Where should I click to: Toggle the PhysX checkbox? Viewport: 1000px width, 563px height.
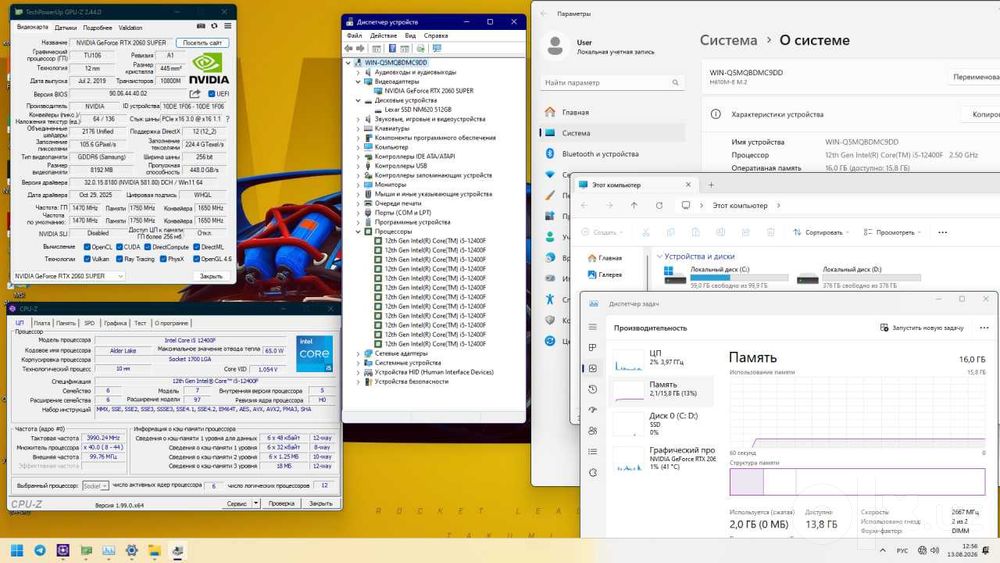pos(163,259)
